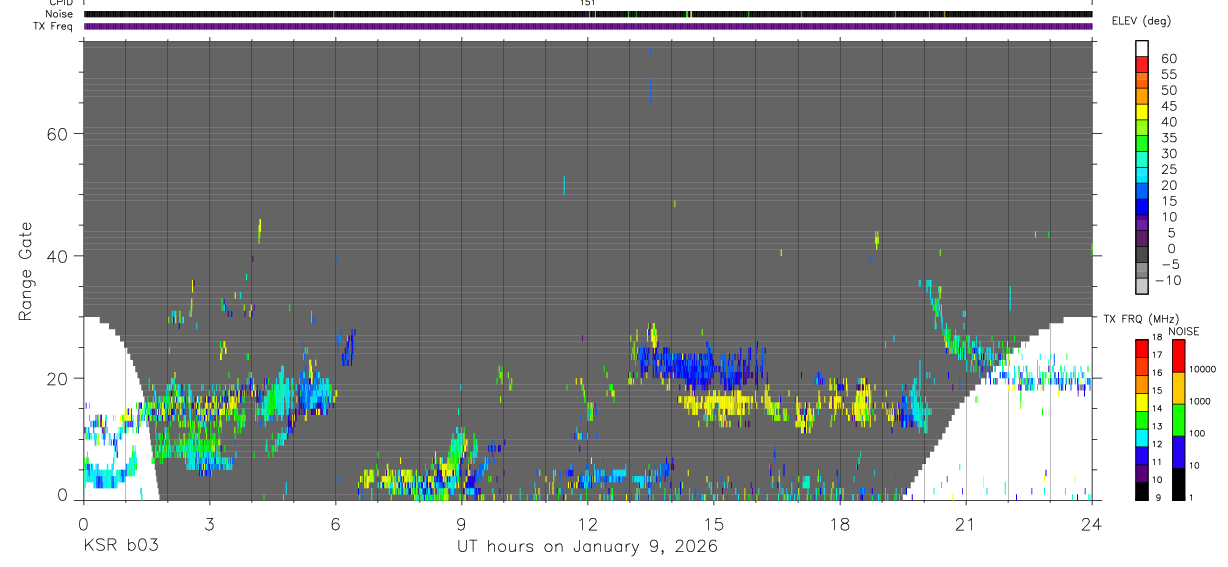Select the yellow swatch in TX FRQ legend
Viewport: 1228px width, 567px height.
(1142, 400)
